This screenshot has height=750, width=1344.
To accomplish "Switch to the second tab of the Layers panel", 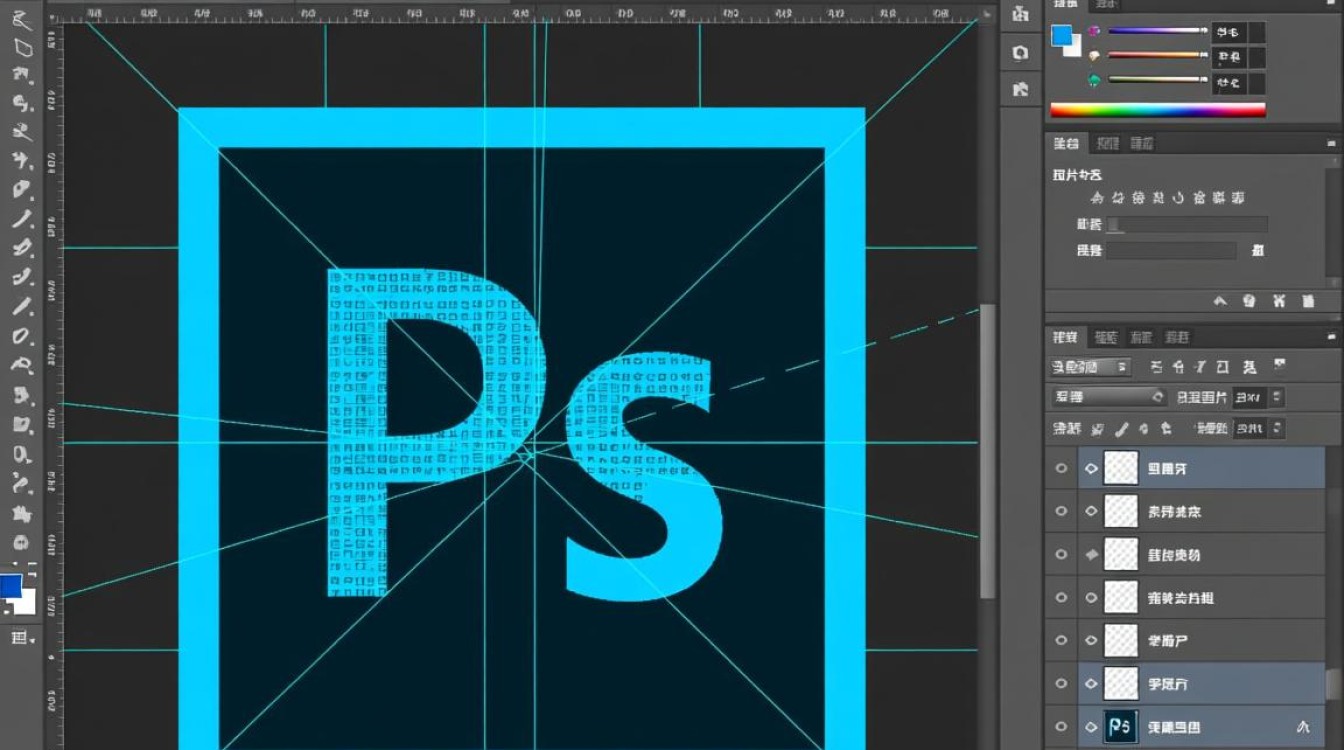I will 1106,337.
